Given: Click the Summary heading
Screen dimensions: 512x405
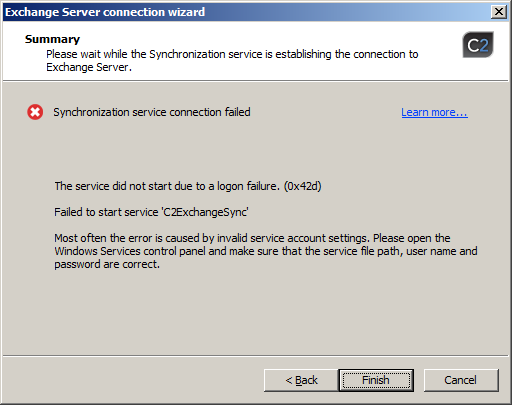Looking at the screenshot, I should (52, 39).
